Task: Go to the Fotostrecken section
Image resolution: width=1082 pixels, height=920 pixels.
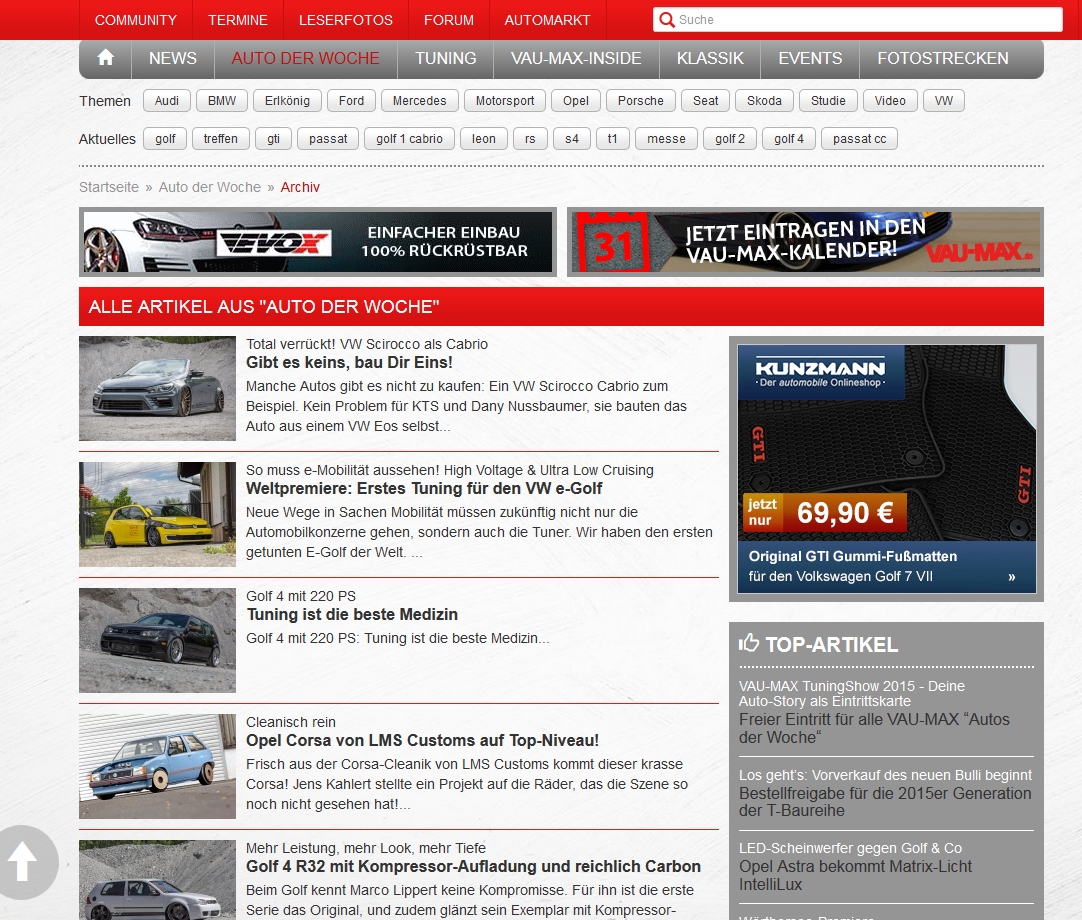Action: pos(942,58)
